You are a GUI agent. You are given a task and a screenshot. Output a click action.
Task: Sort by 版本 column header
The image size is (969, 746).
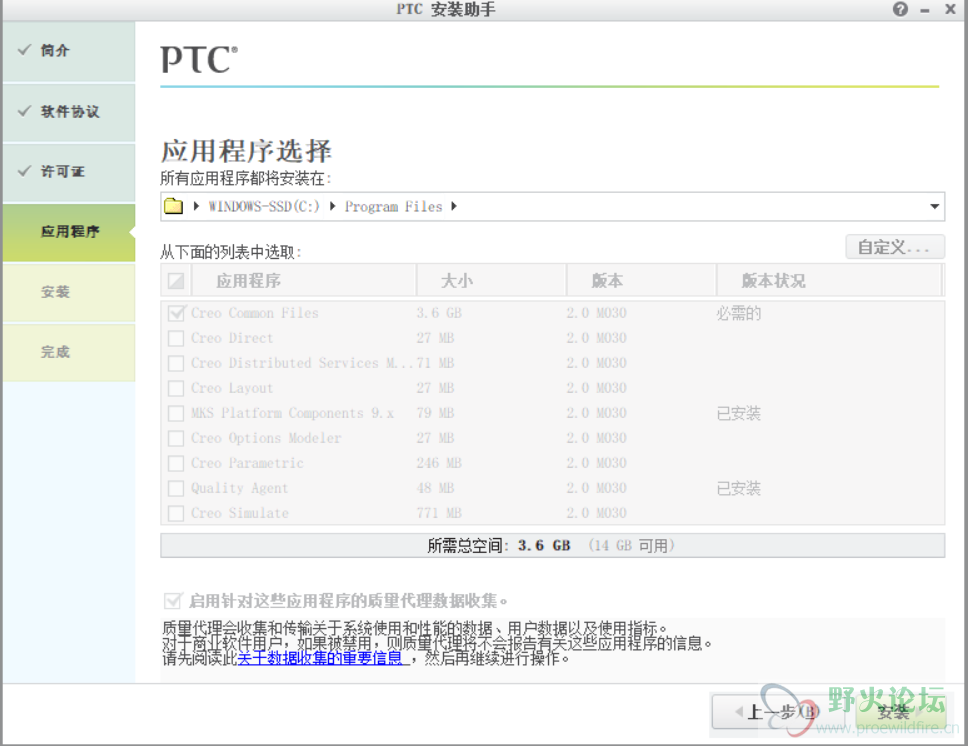tap(641, 281)
